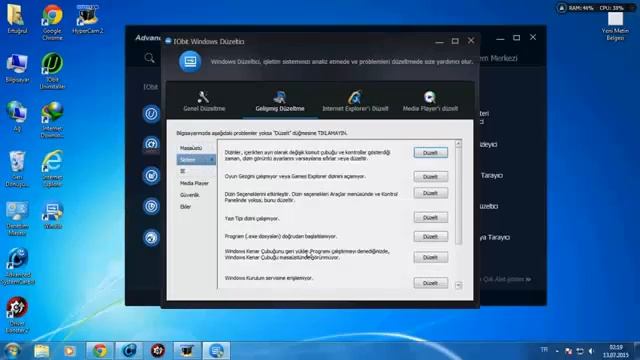Click fifth circular sidebar icon in Advanced SystemCare
640x360 pixels.
(151, 238)
